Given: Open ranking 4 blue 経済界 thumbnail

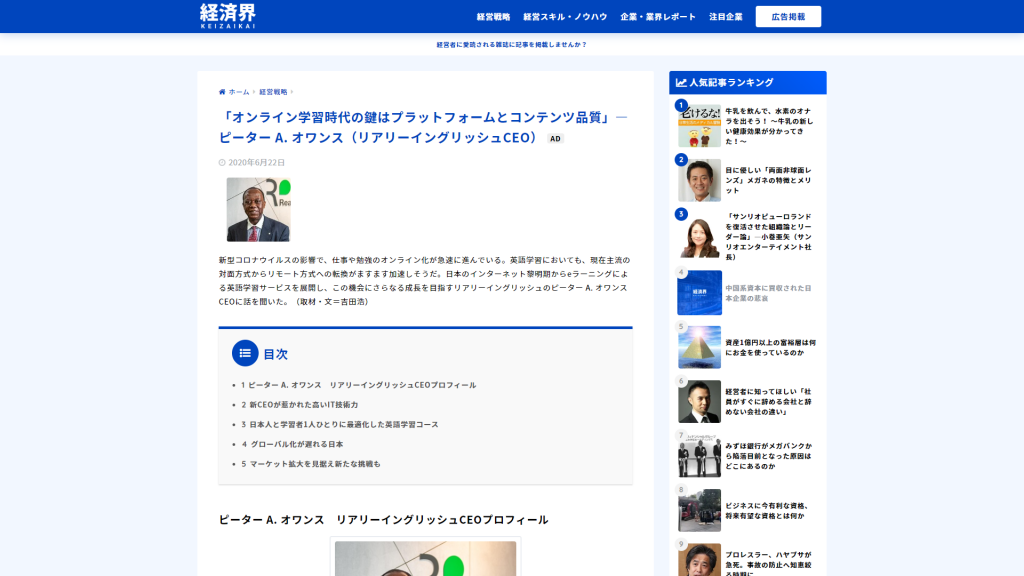Looking at the screenshot, I should pyautogui.click(x=699, y=293).
